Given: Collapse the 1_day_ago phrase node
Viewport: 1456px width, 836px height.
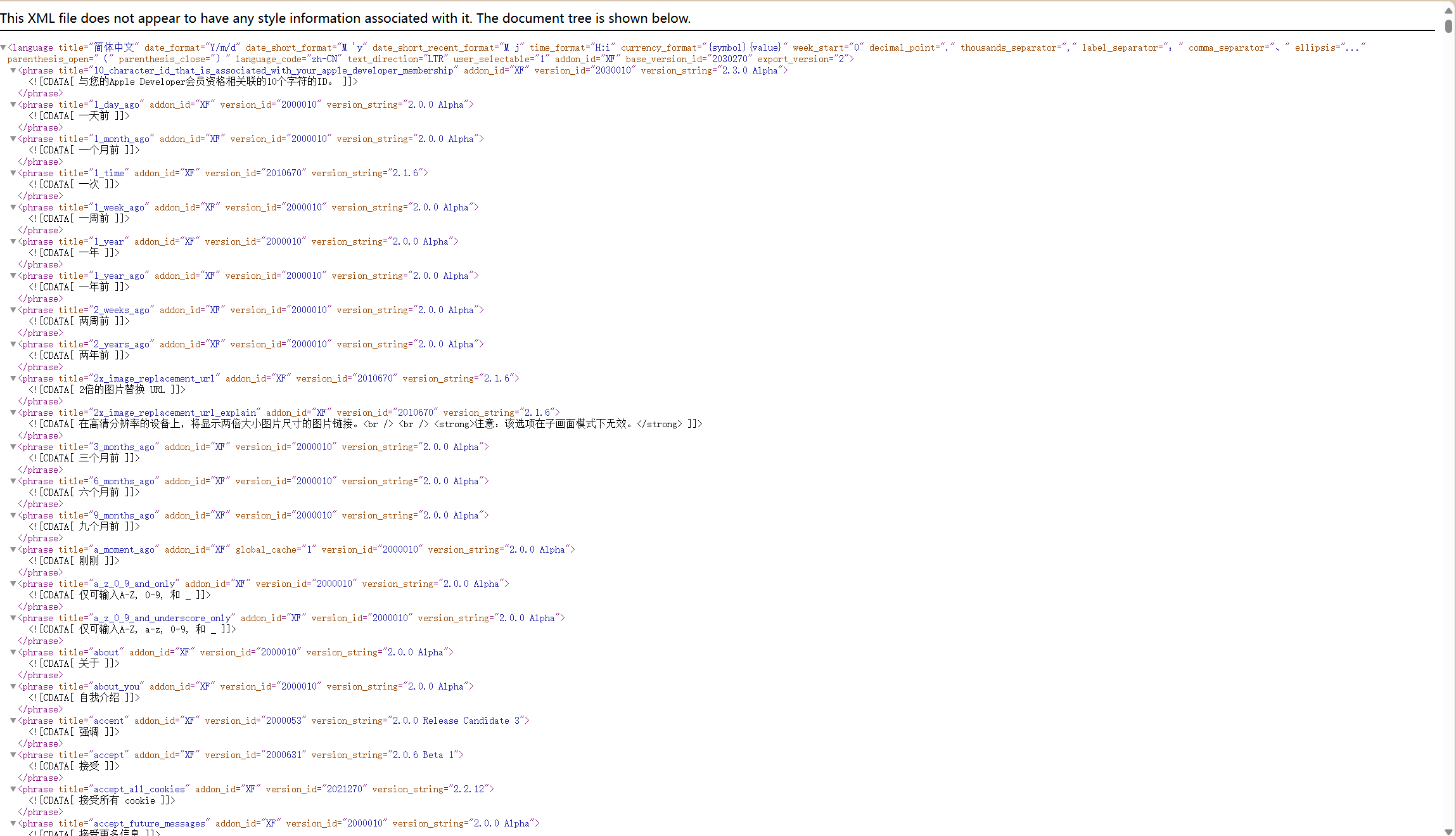Looking at the screenshot, I should tap(13, 105).
